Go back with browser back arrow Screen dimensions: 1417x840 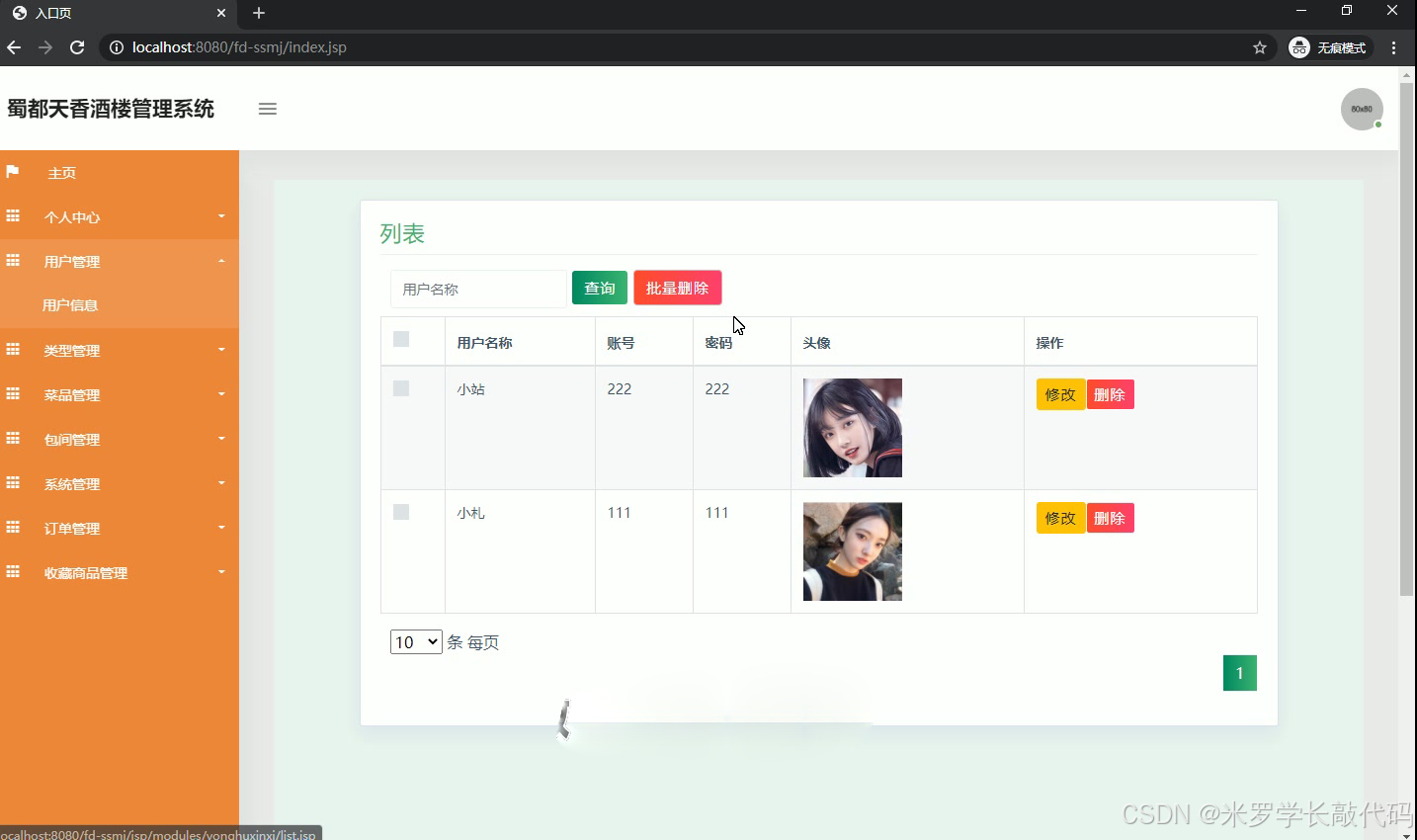click(14, 47)
